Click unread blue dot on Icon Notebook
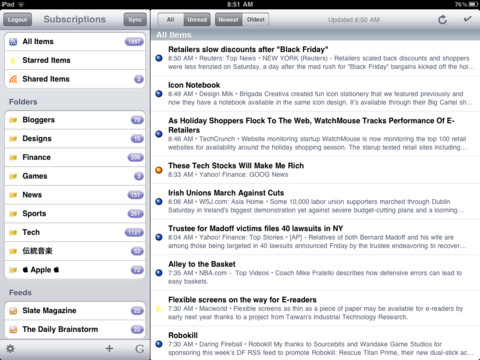480x360 pixels. (159, 94)
